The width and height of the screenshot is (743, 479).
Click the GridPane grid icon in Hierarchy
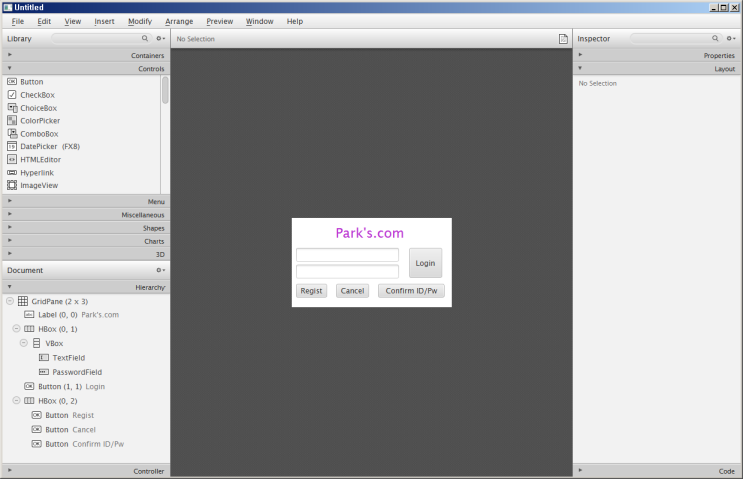23,301
